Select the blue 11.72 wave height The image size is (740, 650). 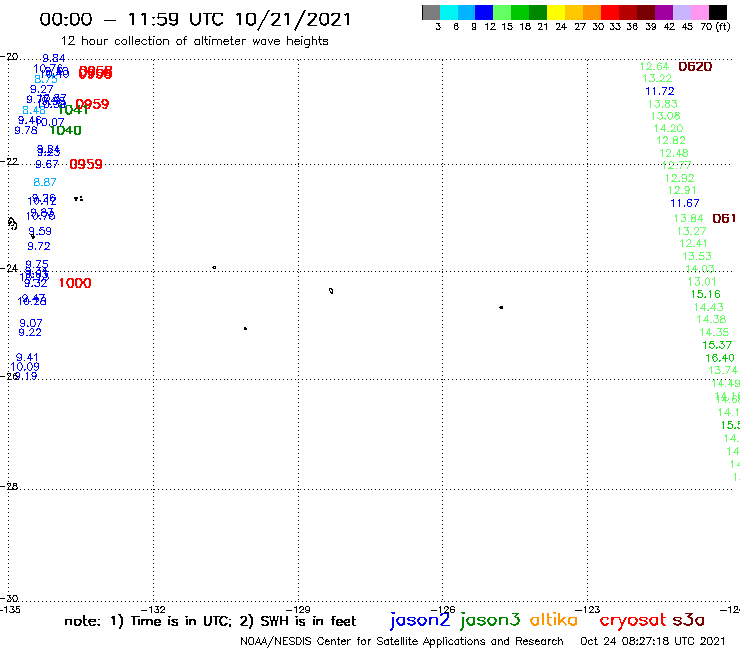660,91
